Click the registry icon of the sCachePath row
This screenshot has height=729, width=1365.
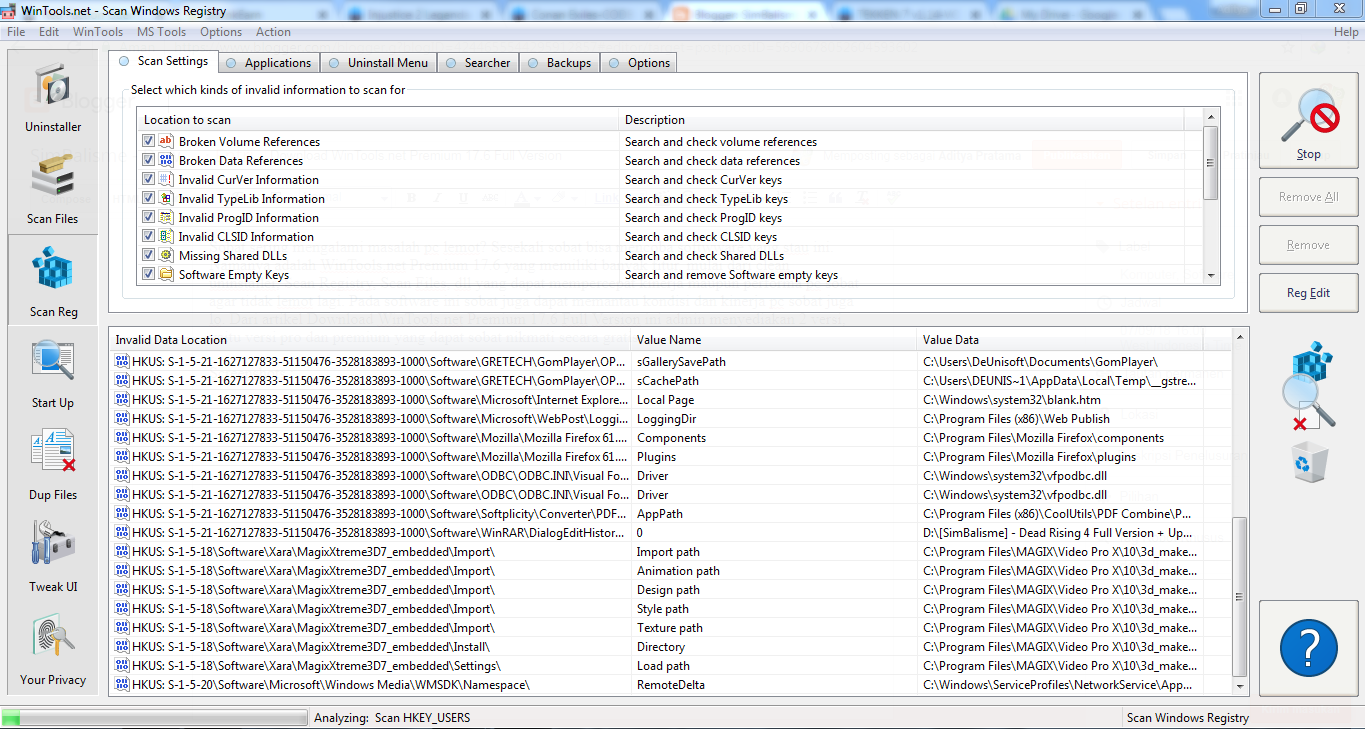point(122,380)
